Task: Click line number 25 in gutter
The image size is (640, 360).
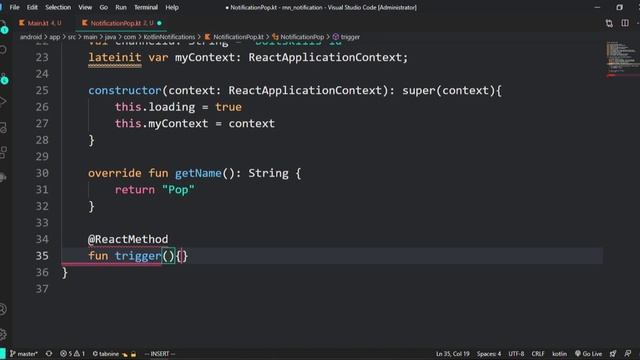Action: [42, 90]
